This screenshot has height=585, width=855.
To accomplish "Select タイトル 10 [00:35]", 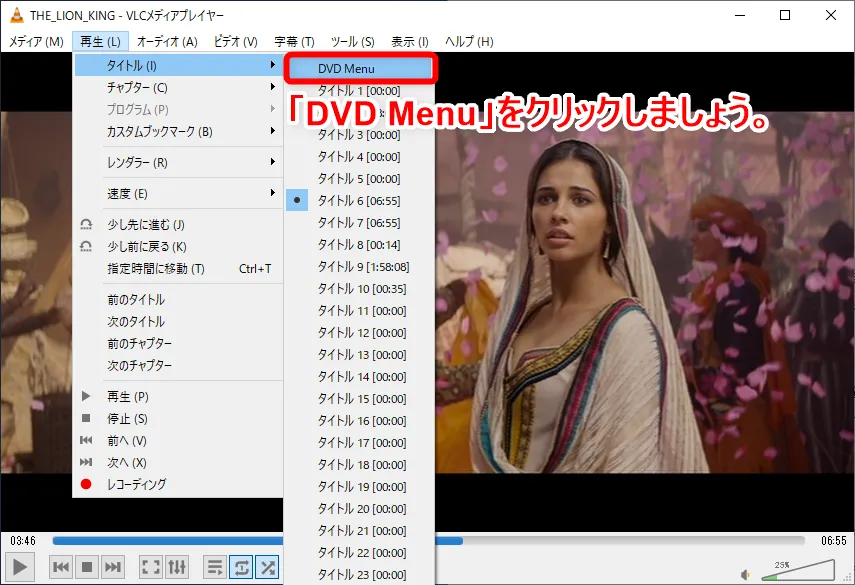I will [x=359, y=288].
